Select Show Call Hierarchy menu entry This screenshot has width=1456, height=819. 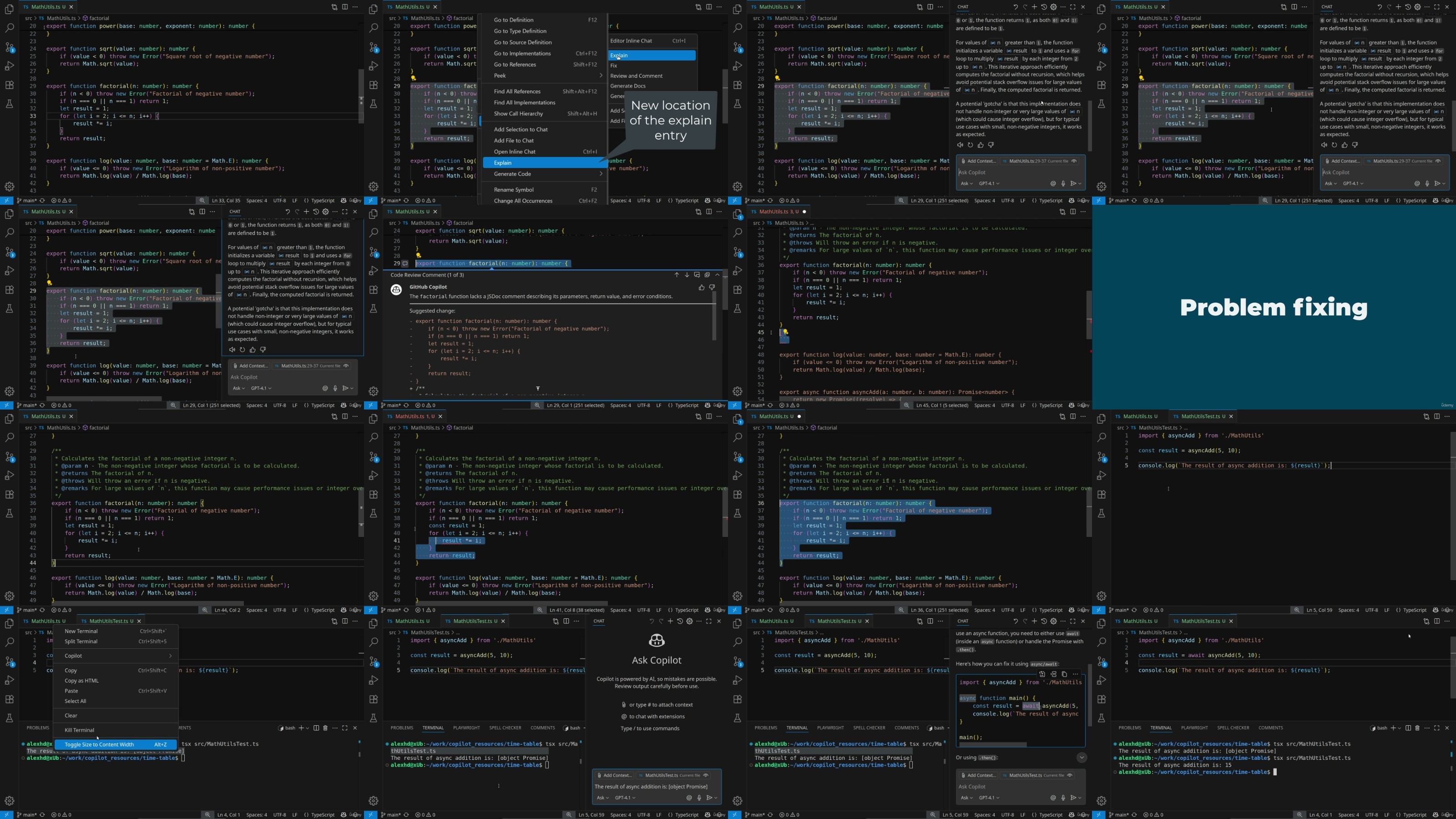point(546,114)
